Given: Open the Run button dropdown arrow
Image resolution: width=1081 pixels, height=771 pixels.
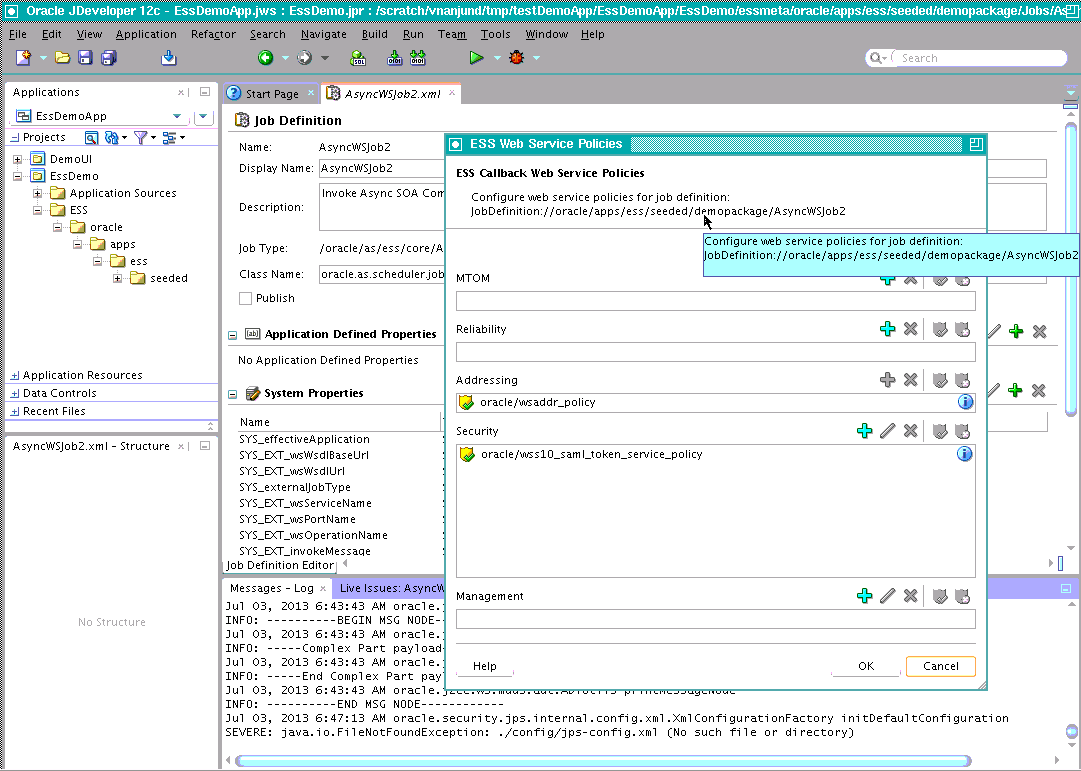Looking at the screenshot, I should (x=497, y=58).
